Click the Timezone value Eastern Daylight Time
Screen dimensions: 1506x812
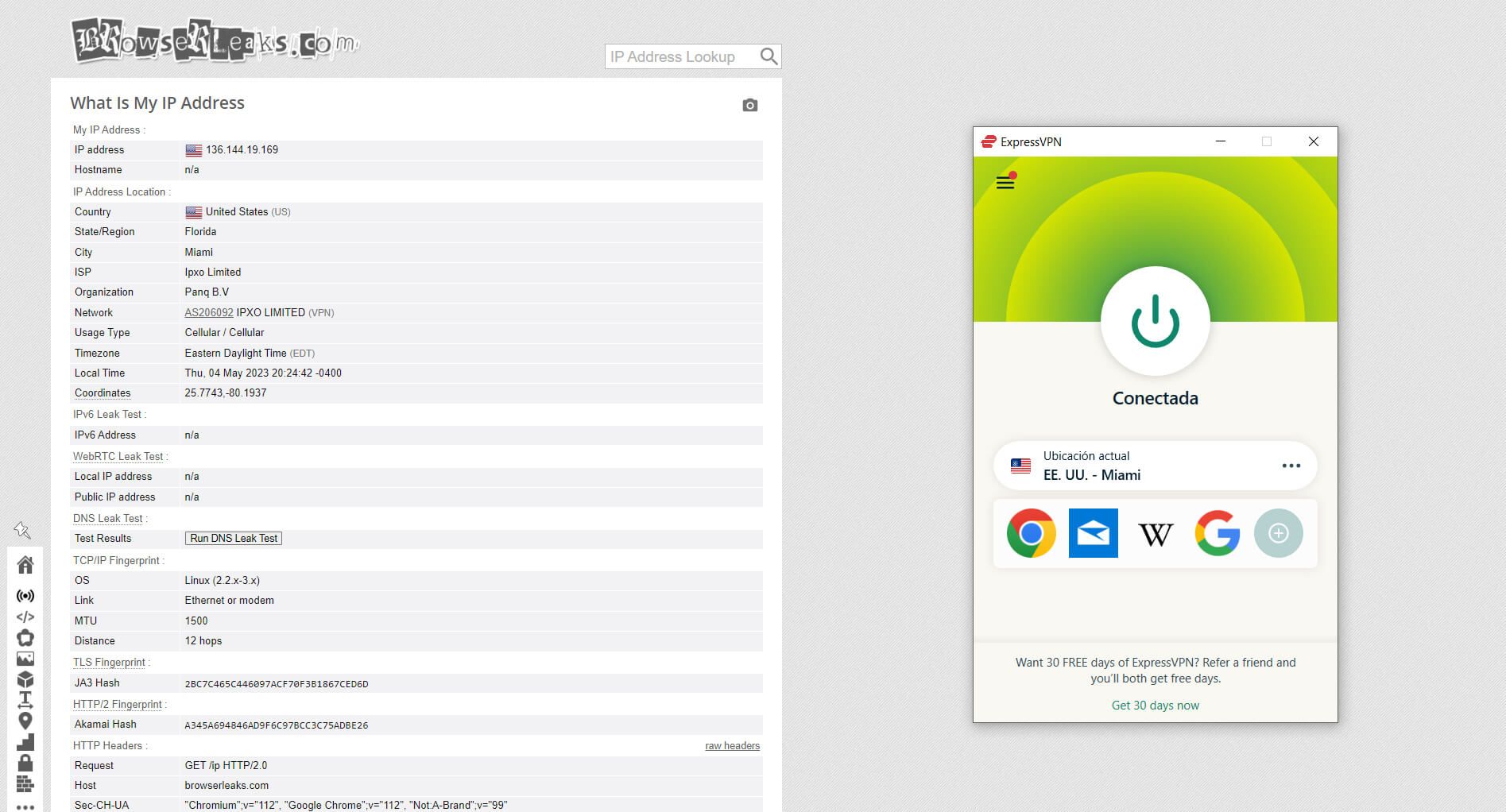pyautogui.click(x=235, y=353)
